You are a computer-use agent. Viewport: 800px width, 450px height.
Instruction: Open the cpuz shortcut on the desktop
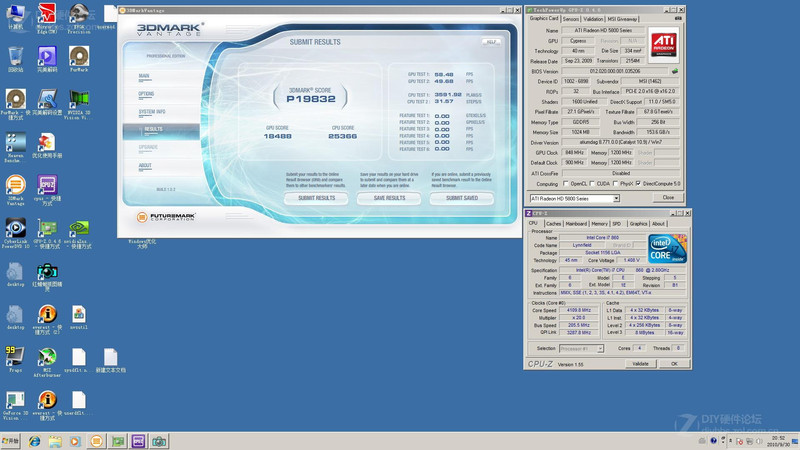tap(47, 190)
